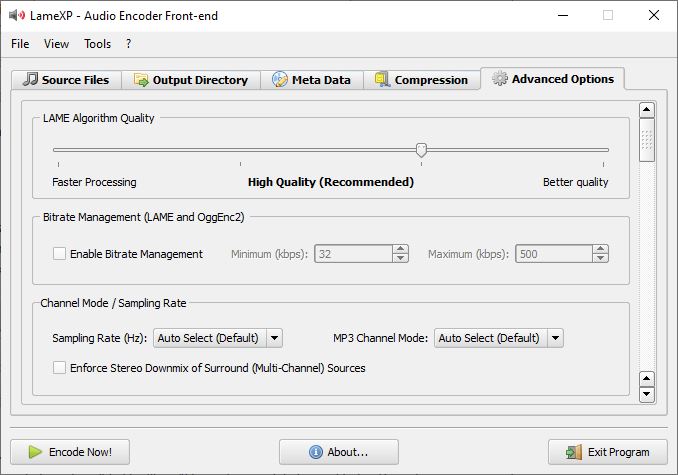Click the disc icon on Meta Data tab
Screen dimensions: 678x475
(279, 80)
